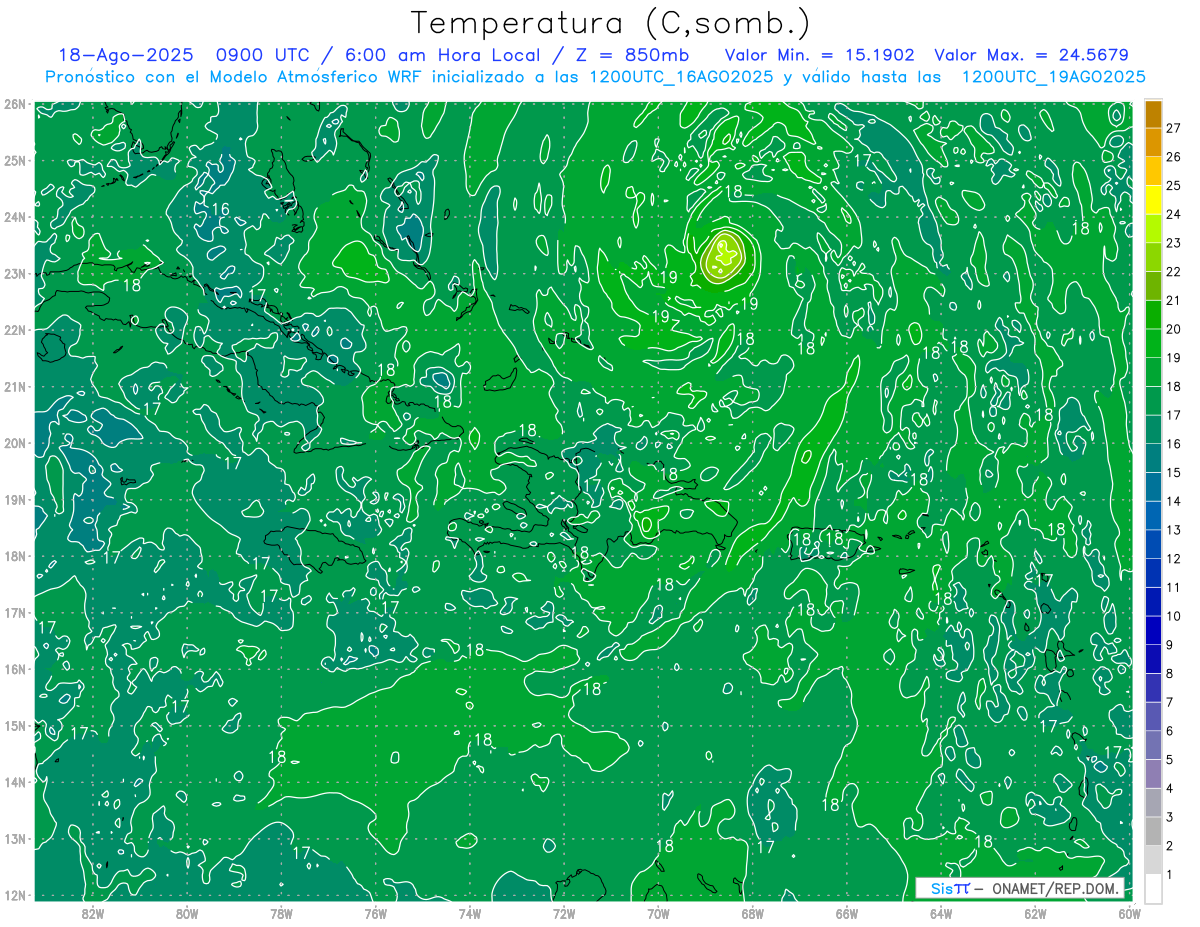Click the latitude label "26N"
1200x927 pixels.
click(14, 104)
